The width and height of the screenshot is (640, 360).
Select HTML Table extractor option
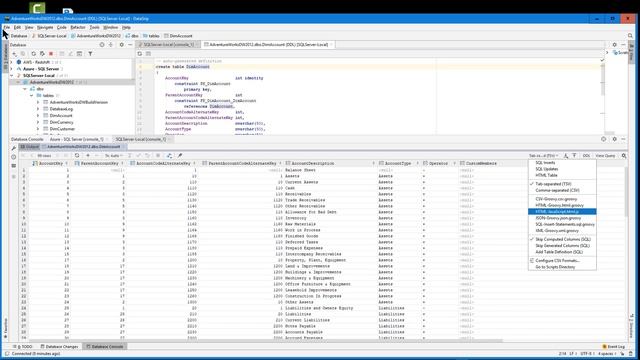[x=562, y=175]
